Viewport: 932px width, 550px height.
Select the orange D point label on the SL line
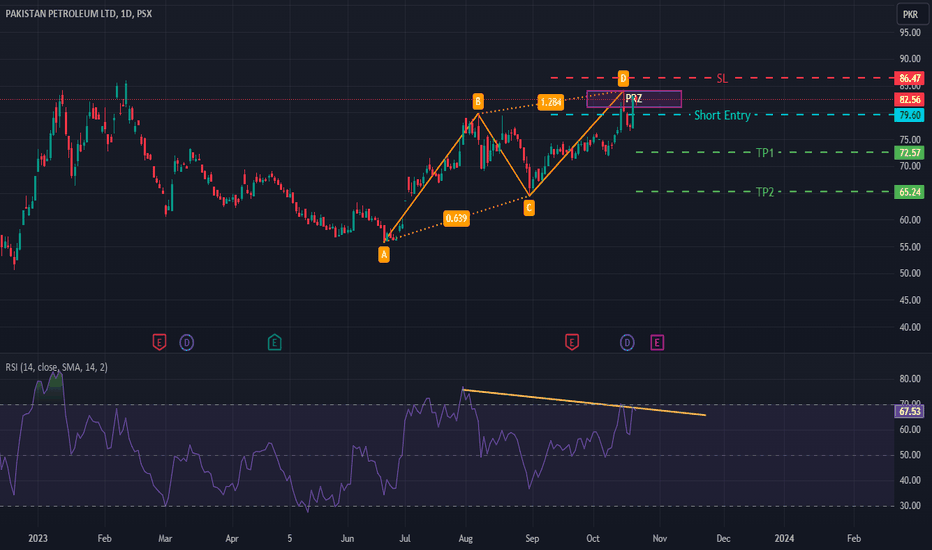[623, 78]
